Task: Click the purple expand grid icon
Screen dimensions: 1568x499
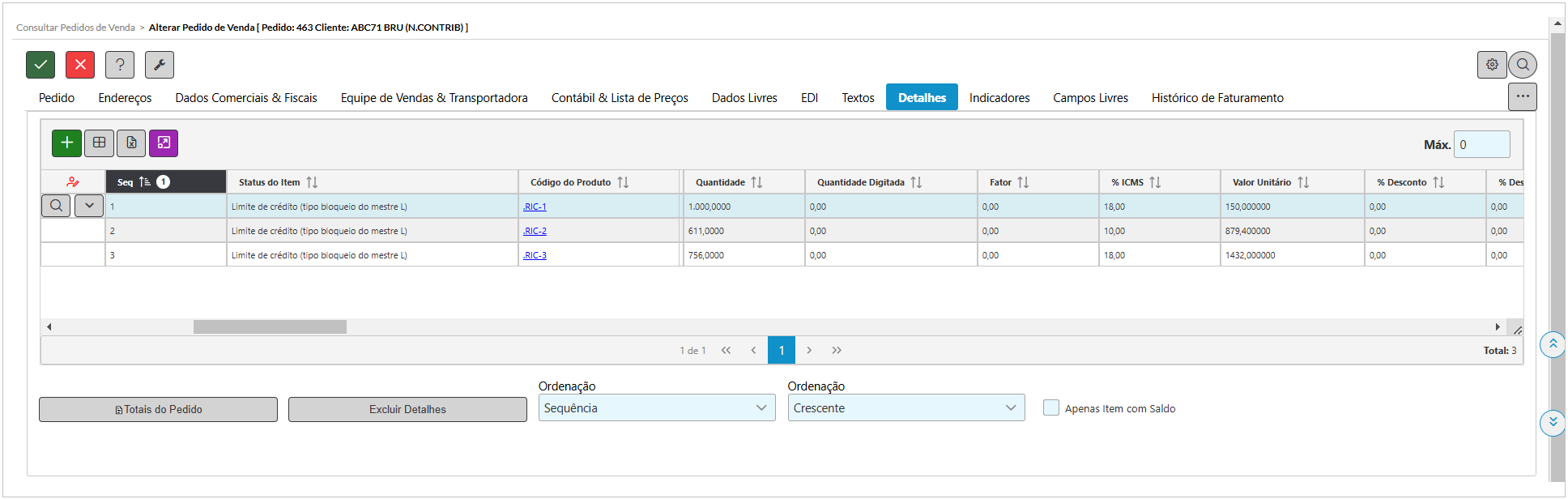Action: 164,143
